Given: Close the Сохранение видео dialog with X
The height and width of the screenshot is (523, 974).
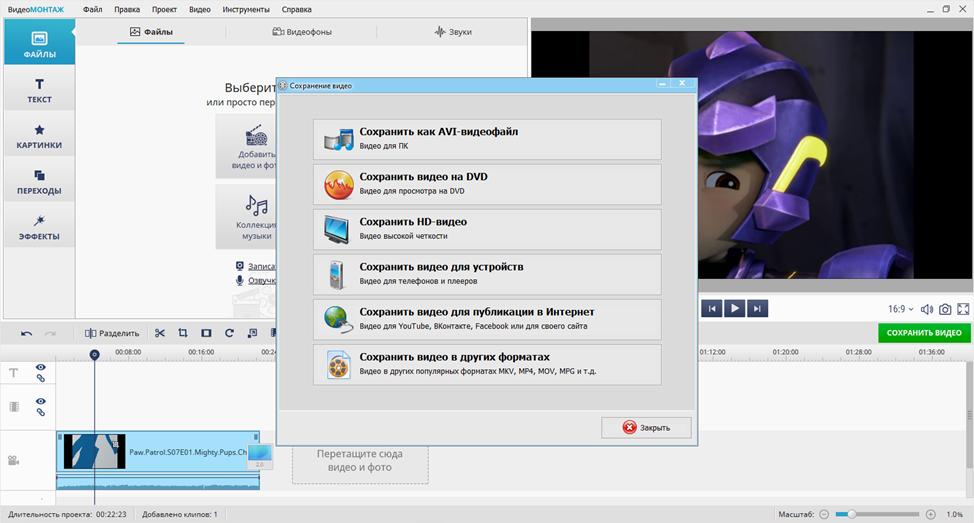Looking at the screenshot, I should click(x=682, y=83).
